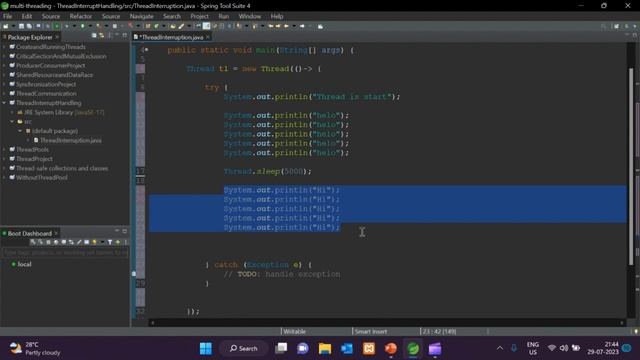Click the Open Type toolbar icon
This screenshot has width=640, height=360.
(x=173, y=26)
